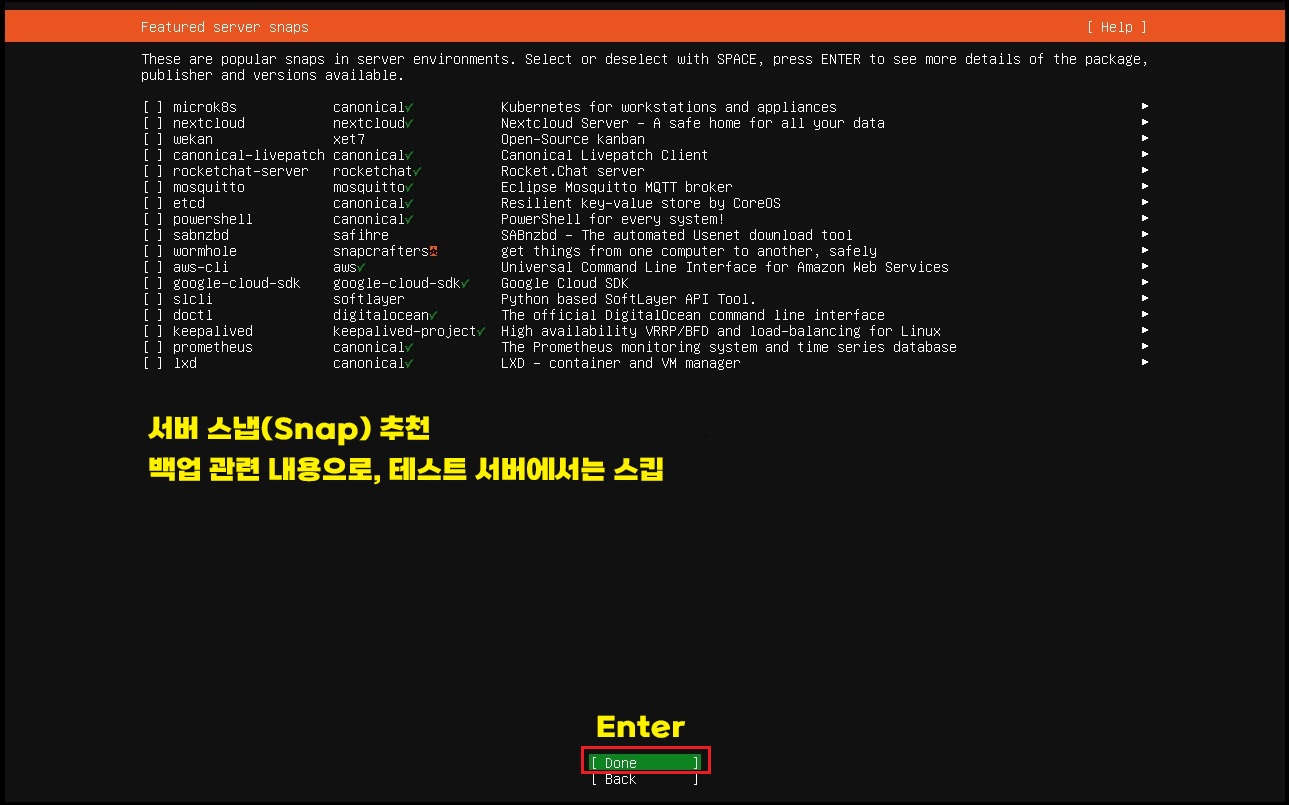The height and width of the screenshot is (805, 1289).
Task: Expand the wekan row's details arrow
Action: click(x=1145, y=139)
